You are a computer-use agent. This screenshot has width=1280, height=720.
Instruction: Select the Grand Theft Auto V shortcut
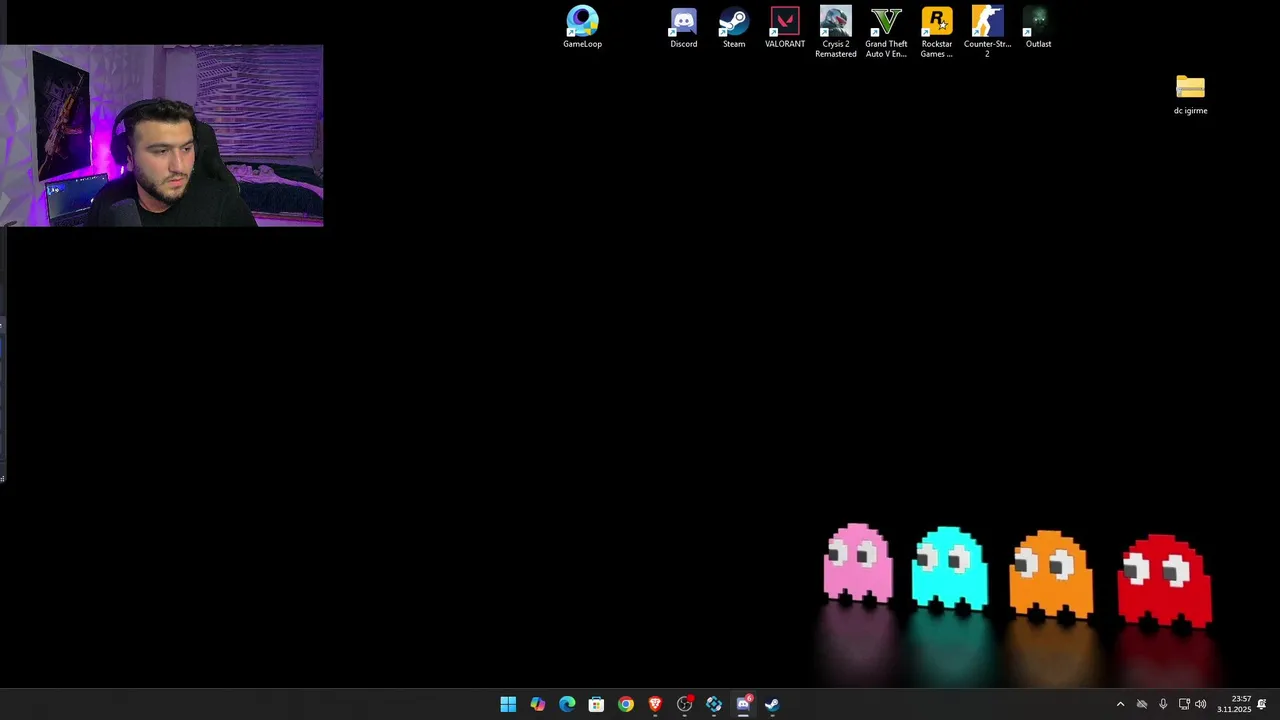point(886,32)
